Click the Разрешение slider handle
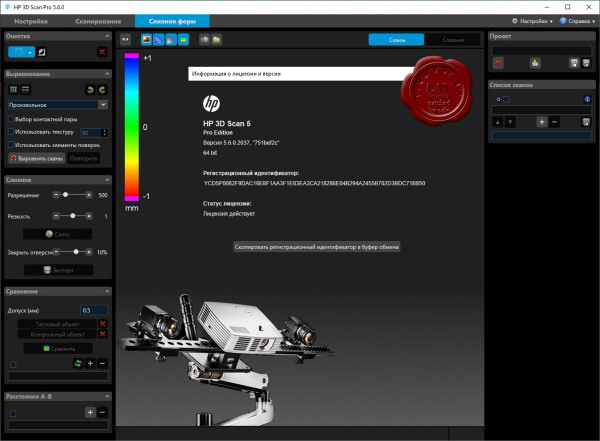 coord(65,195)
